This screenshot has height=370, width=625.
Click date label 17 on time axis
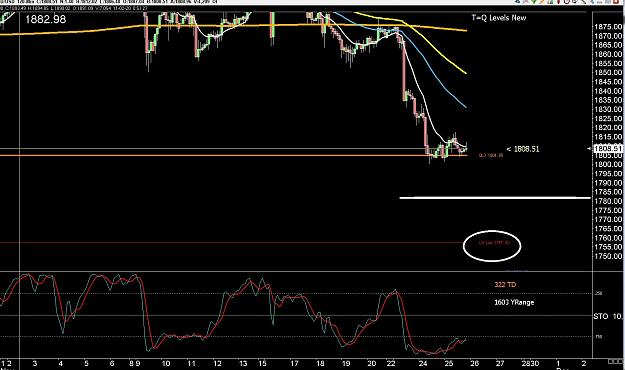tap(294, 363)
